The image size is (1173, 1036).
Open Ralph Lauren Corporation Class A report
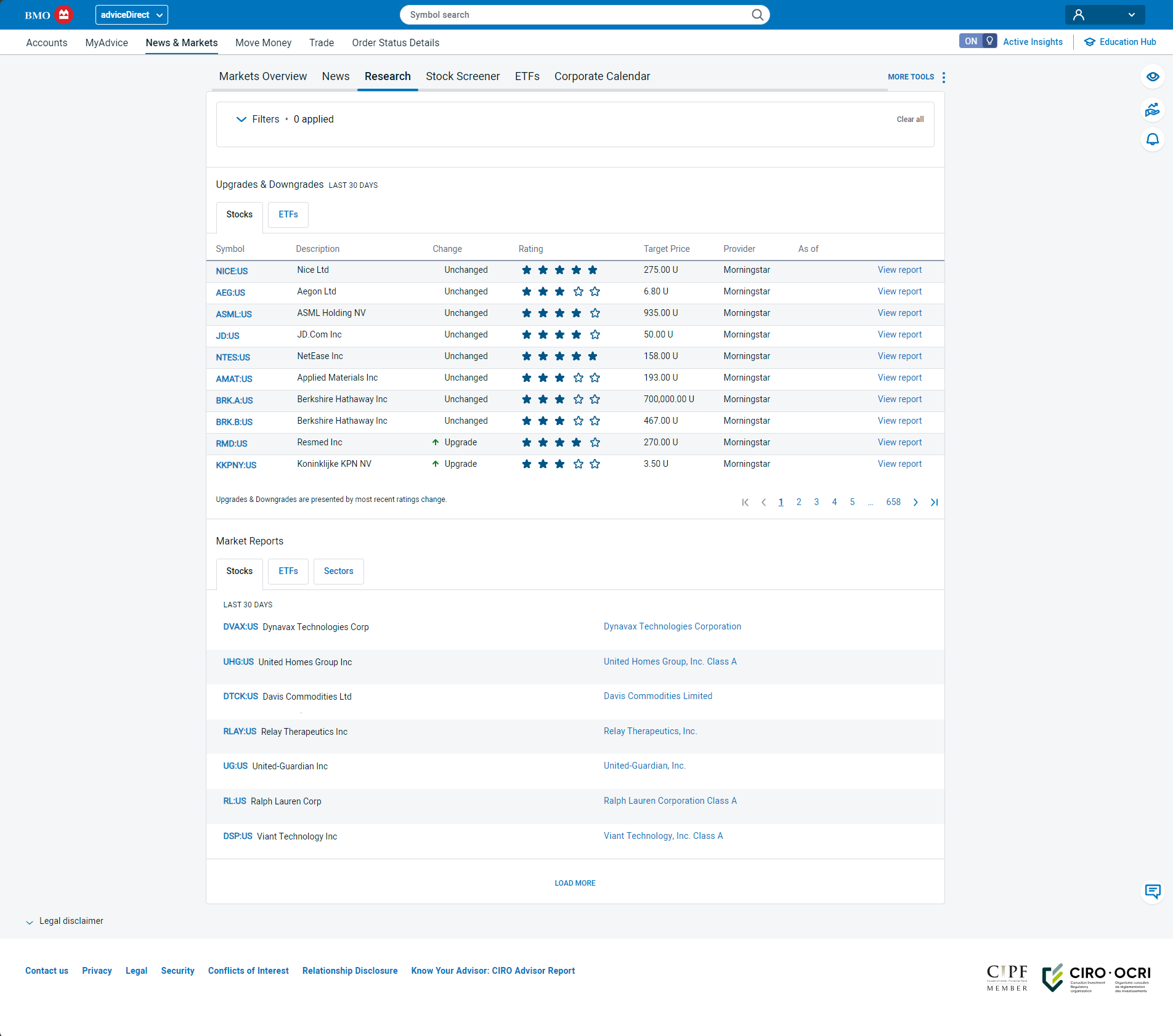(x=670, y=801)
